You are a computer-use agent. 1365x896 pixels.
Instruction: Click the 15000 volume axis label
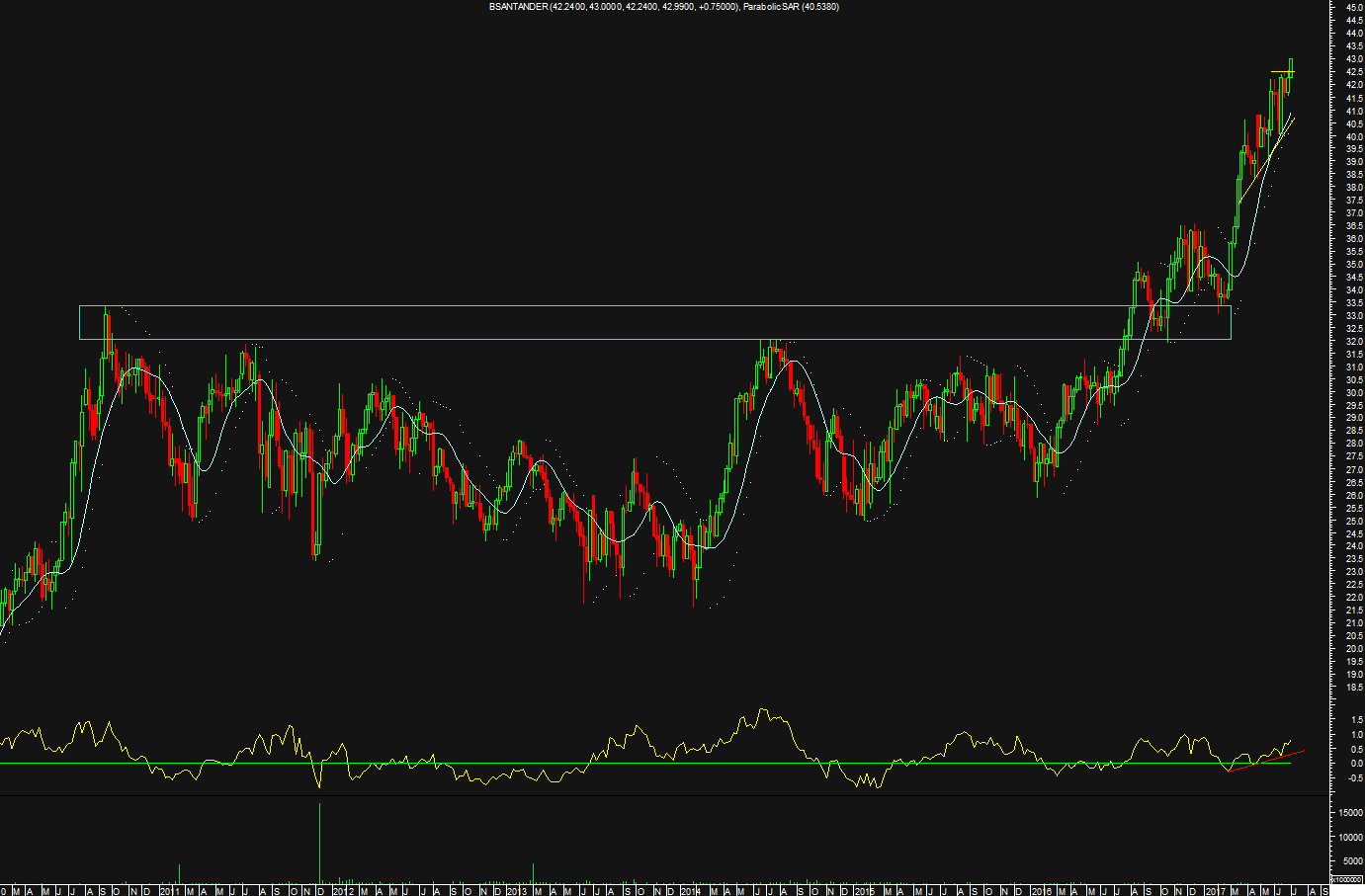[1349, 813]
